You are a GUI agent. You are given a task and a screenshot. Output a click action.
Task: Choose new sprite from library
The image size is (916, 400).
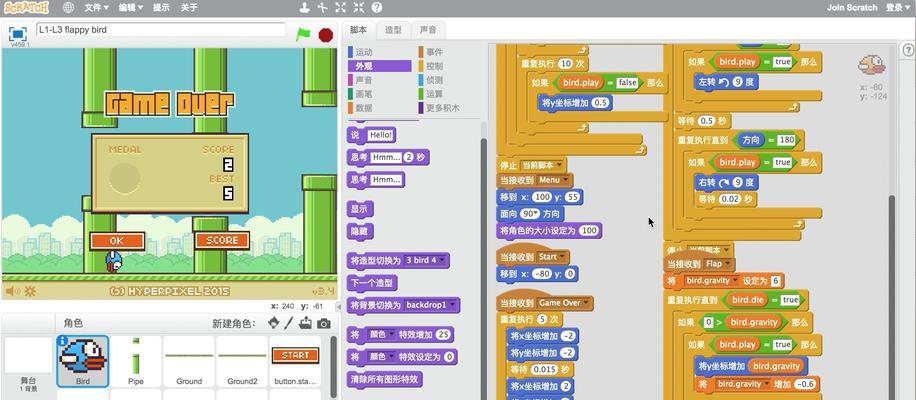pyautogui.click(x=273, y=323)
